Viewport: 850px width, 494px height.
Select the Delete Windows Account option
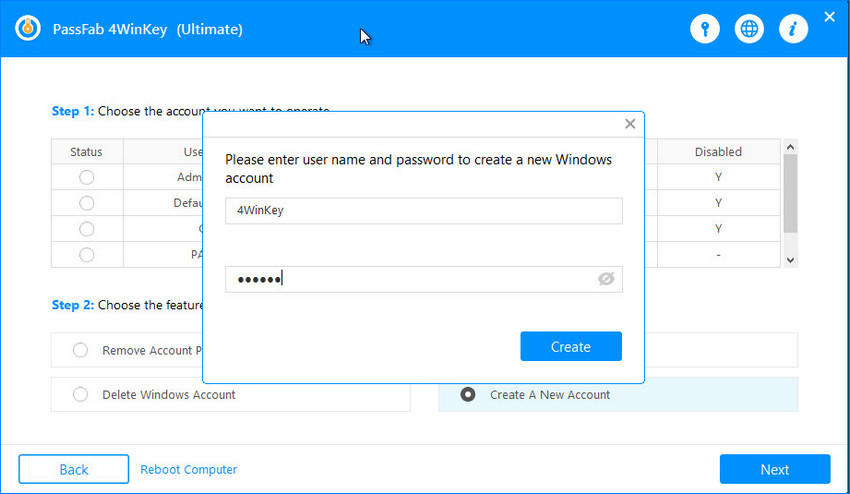[x=230, y=395]
